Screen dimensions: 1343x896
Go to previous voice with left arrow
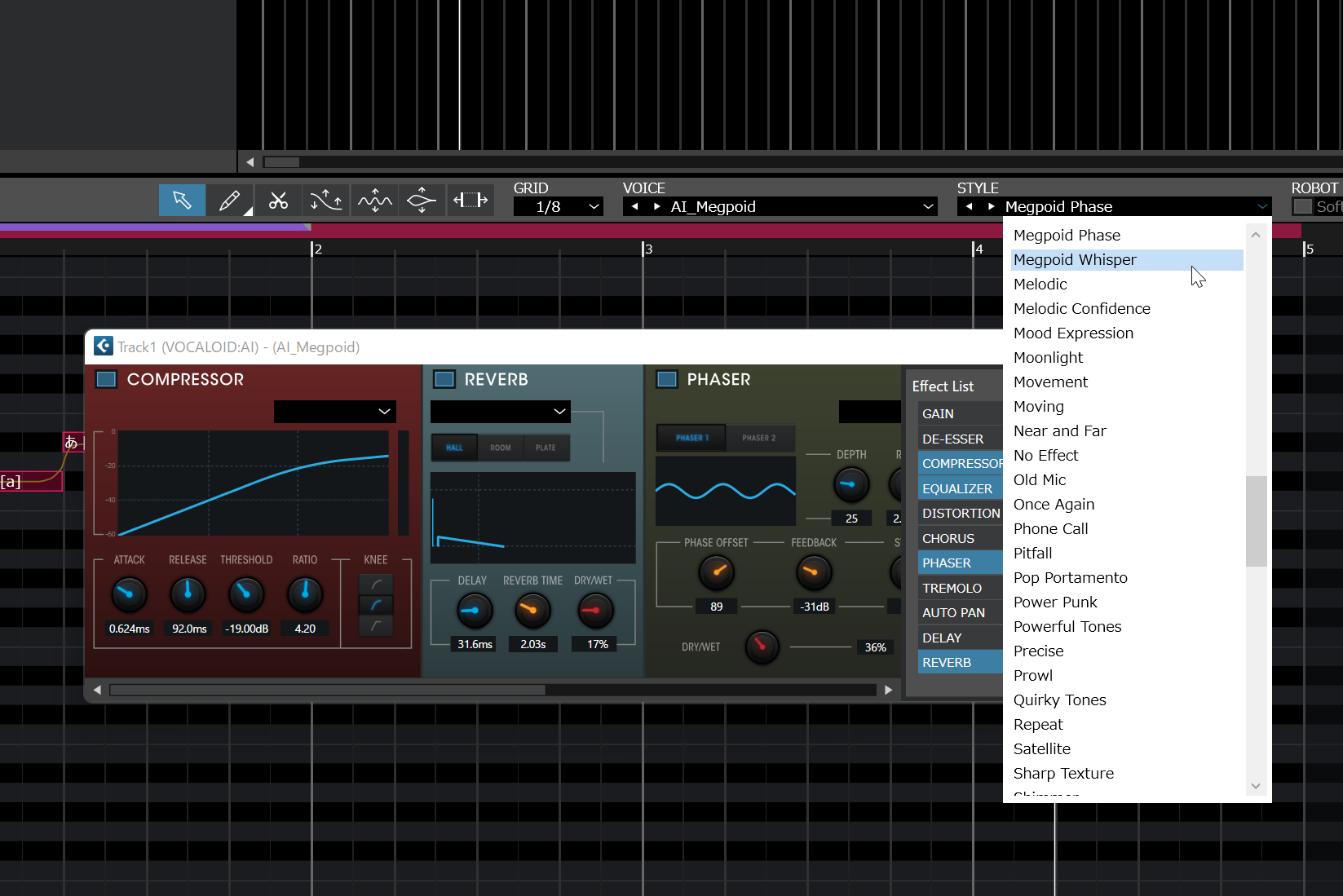(635, 206)
